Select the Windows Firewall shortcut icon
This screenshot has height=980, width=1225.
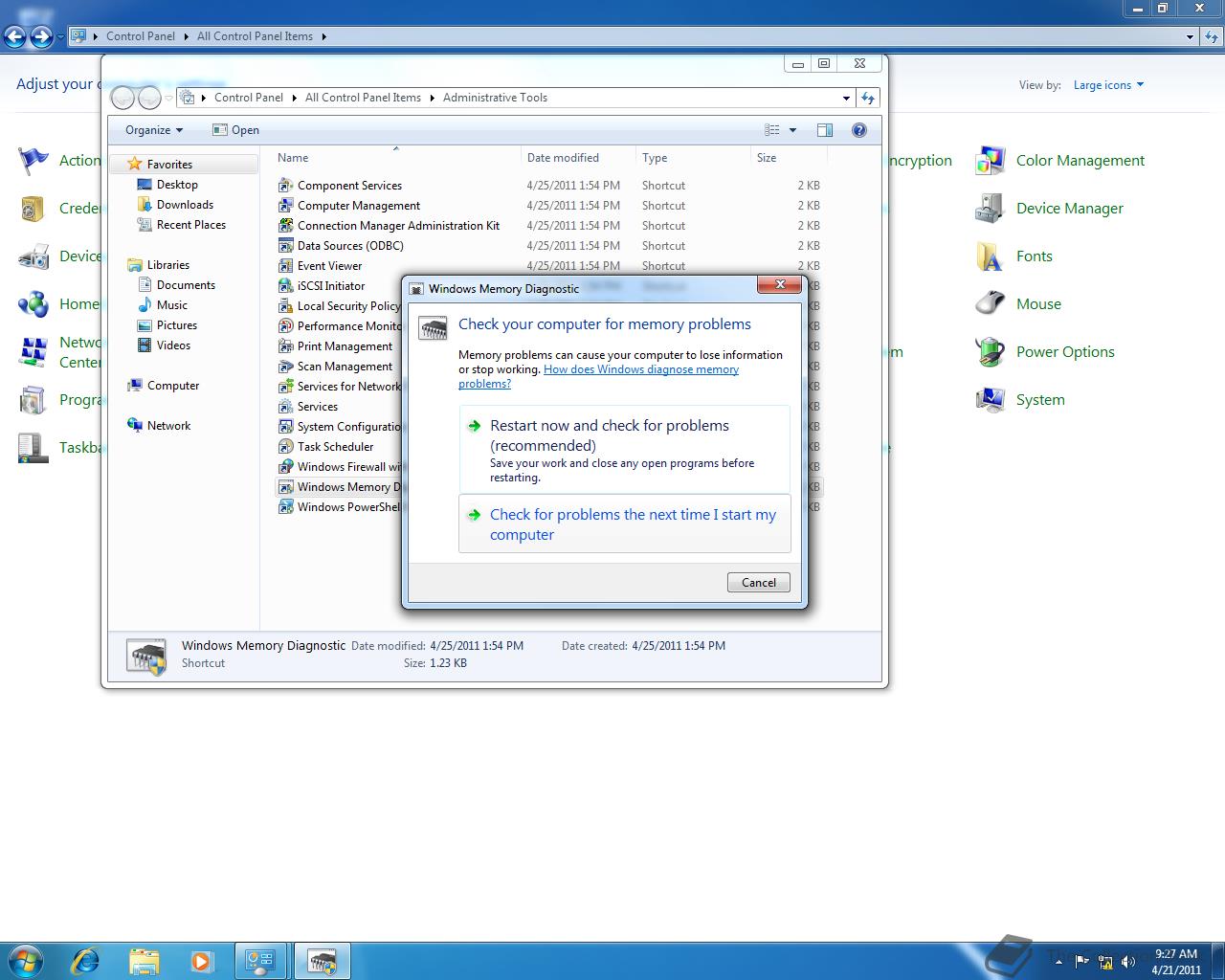click(x=285, y=466)
